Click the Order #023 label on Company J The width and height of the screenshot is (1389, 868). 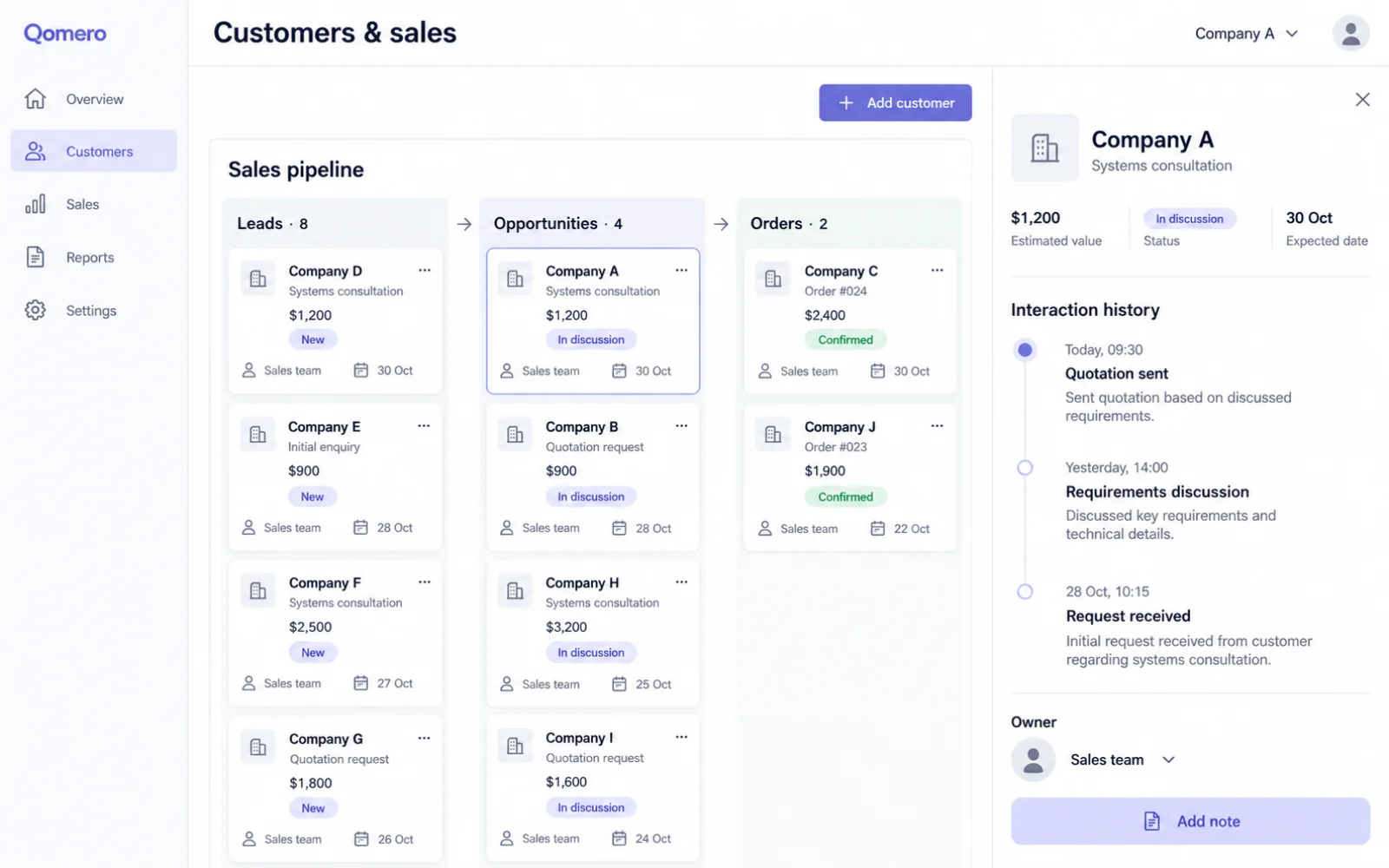(x=835, y=447)
